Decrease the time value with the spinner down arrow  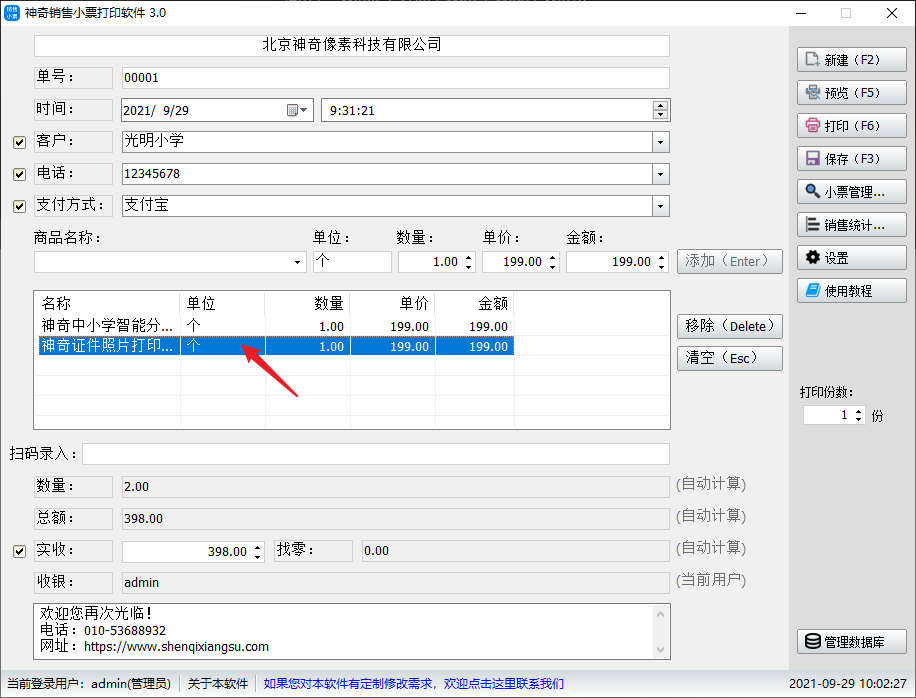point(660,114)
